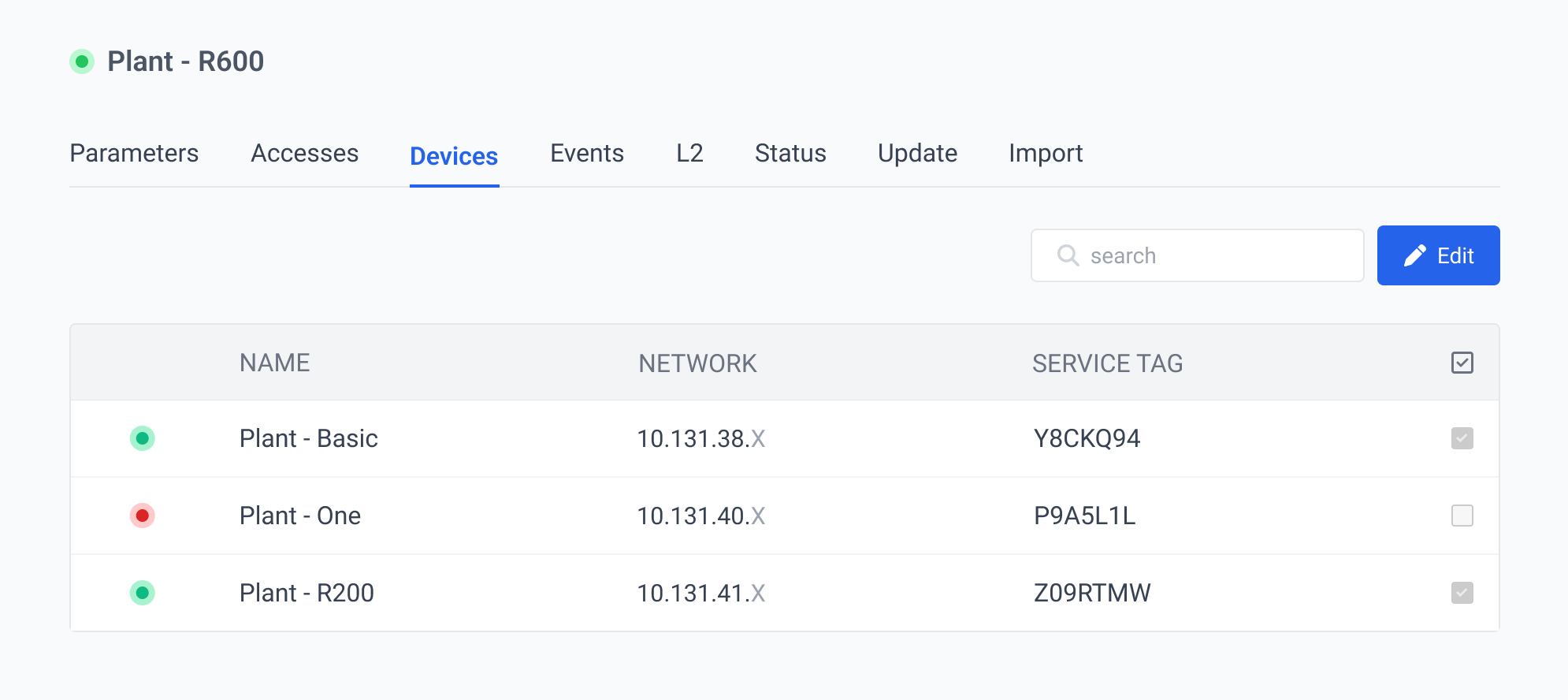Check the checkbox for Plant - One row
This screenshot has height=700, width=1568.
(x=1462, y=516)
